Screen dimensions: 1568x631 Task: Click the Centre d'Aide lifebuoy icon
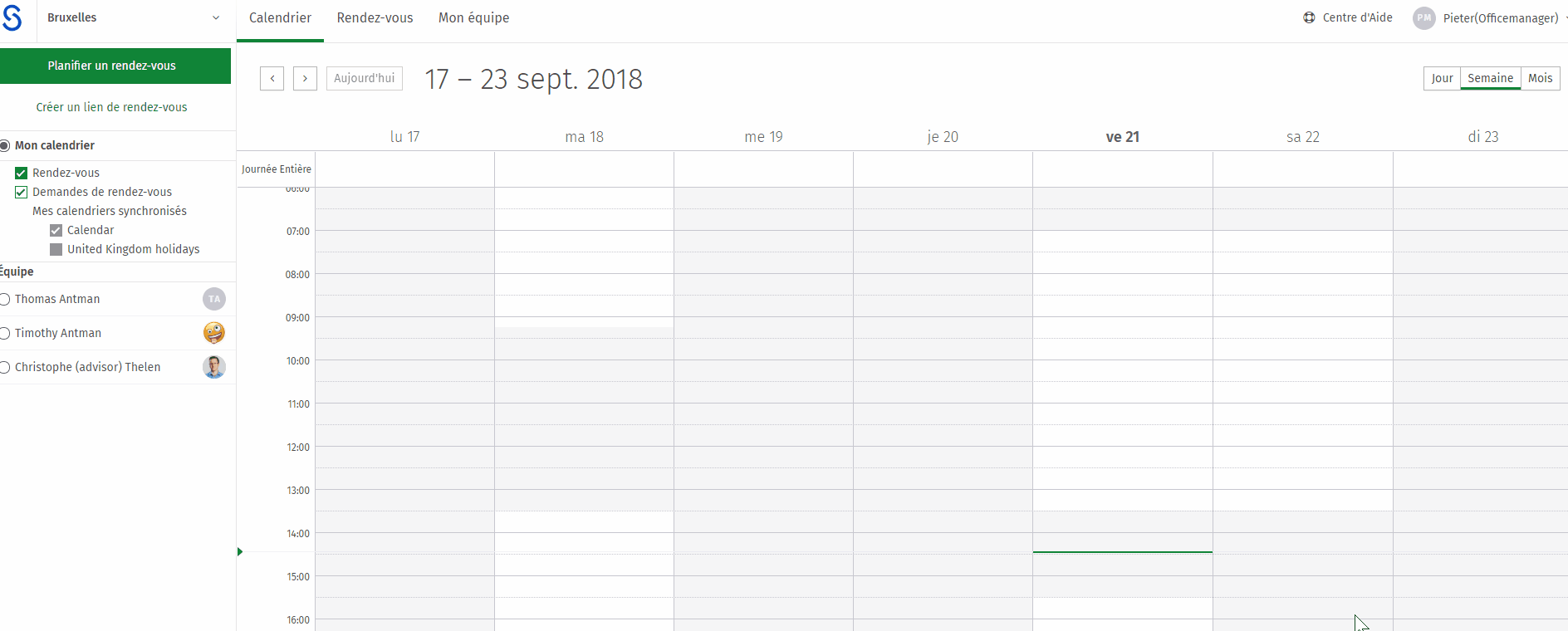click(1309, 17)
